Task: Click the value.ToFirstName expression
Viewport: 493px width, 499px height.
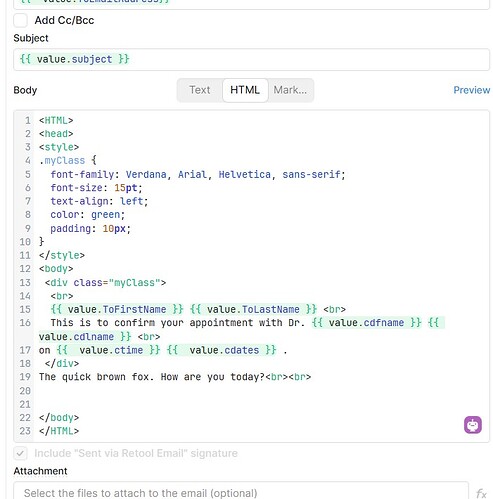Action: pyautogui.click(x=117, y=309)
